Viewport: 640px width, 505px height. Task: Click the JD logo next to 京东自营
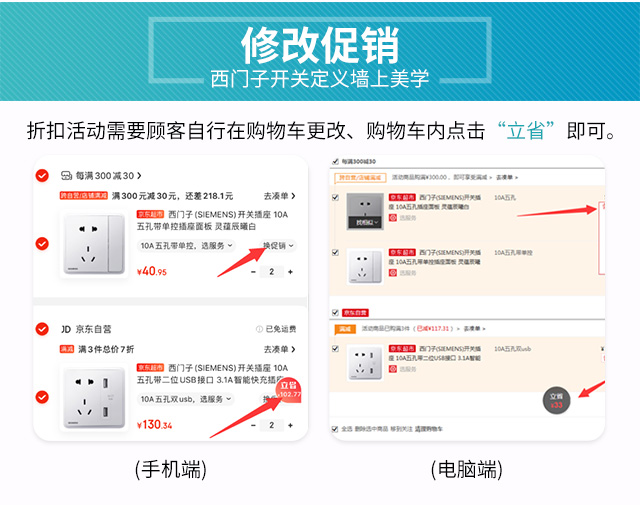click(66, 329)
